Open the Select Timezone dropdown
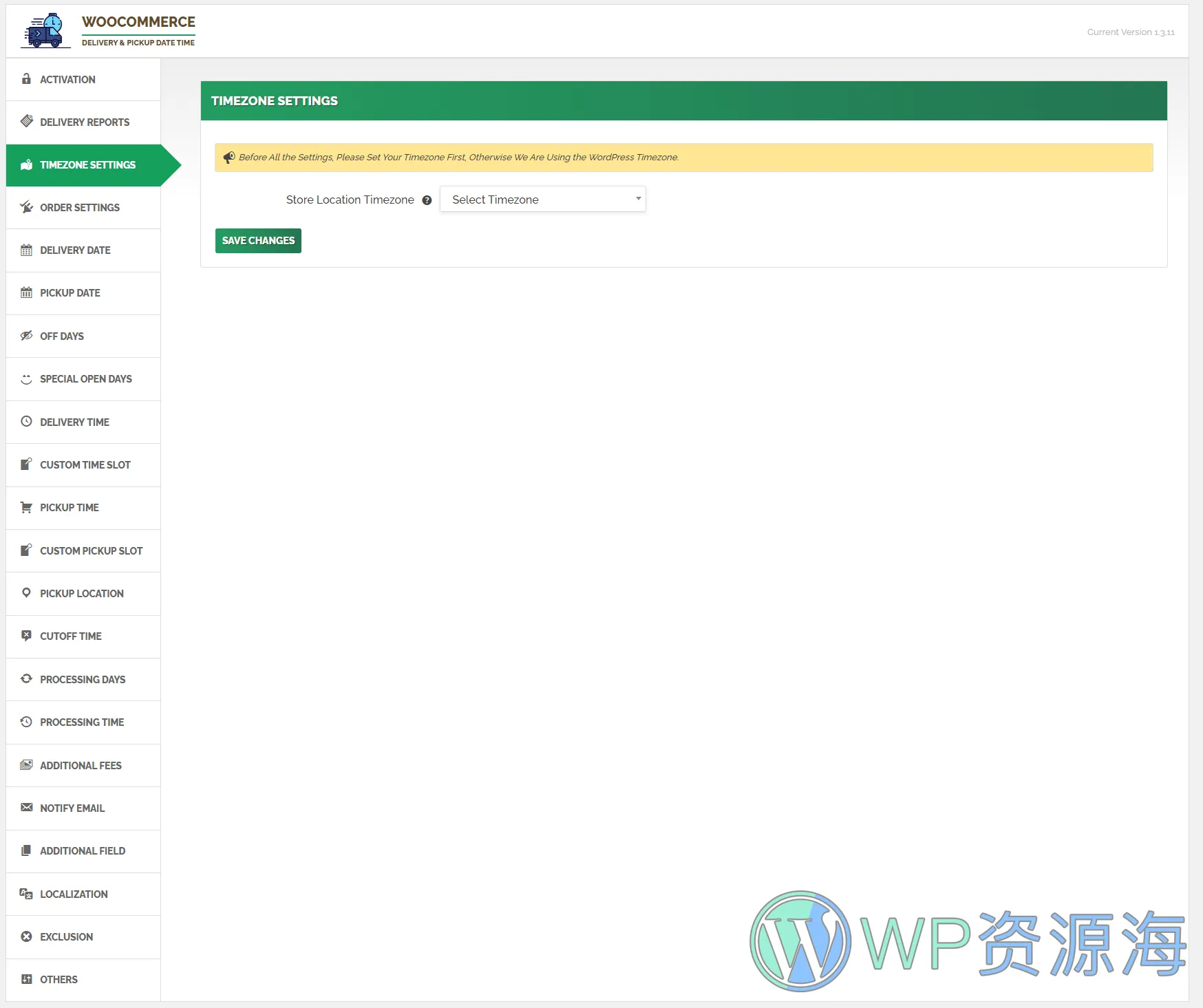 (x=542, y=200)
